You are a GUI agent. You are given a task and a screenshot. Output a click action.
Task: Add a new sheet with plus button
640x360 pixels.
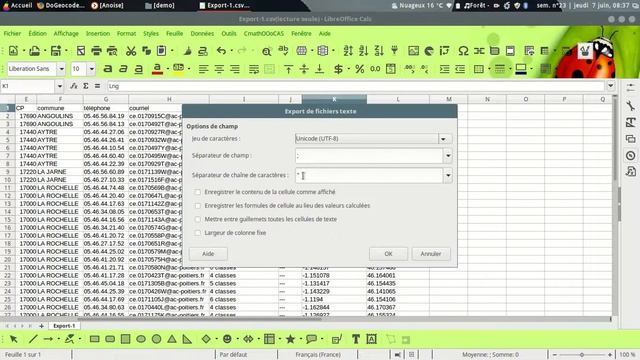[x=41, y=326]
